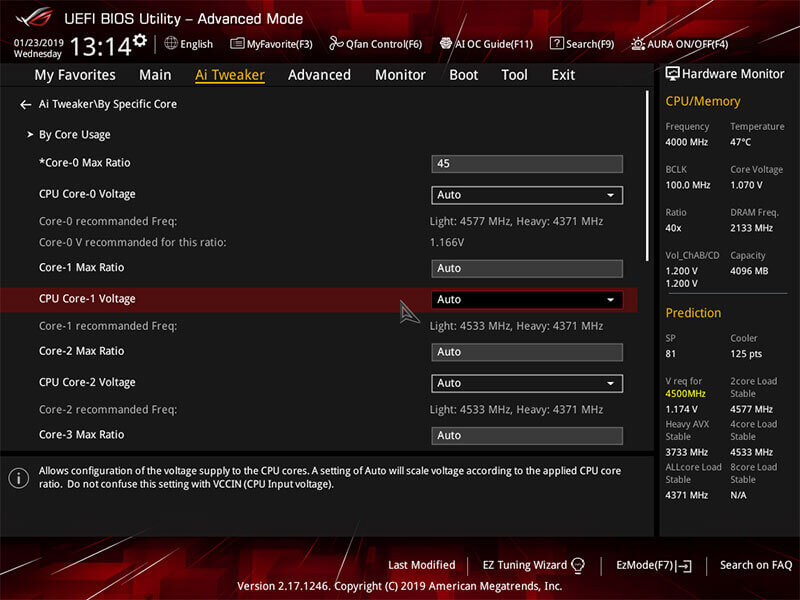Image resolution: width=800 pixels, height=600 pixels.
Task: Click the Qfan fan icon
Action: (x=336, y=43)
